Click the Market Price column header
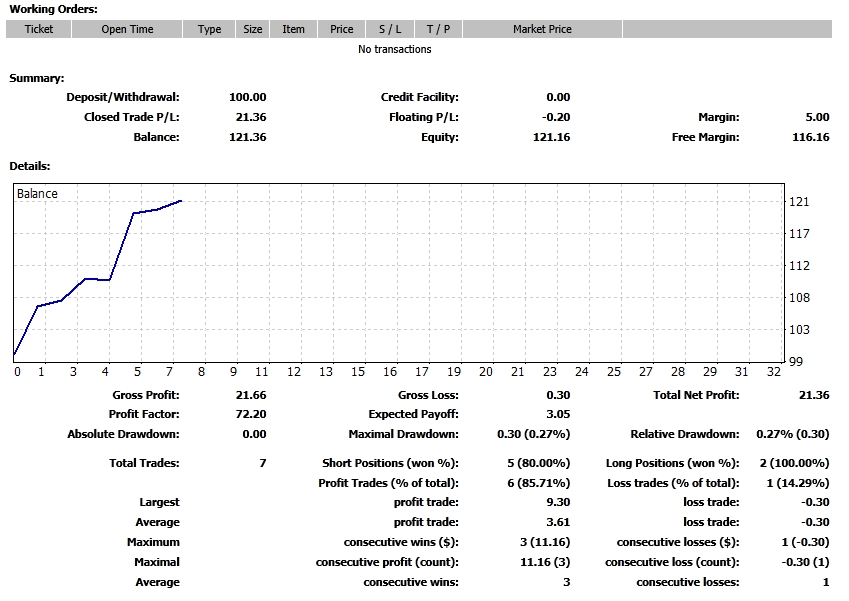The width and height of the screenshot is (849, 601). tap(542, 29)
